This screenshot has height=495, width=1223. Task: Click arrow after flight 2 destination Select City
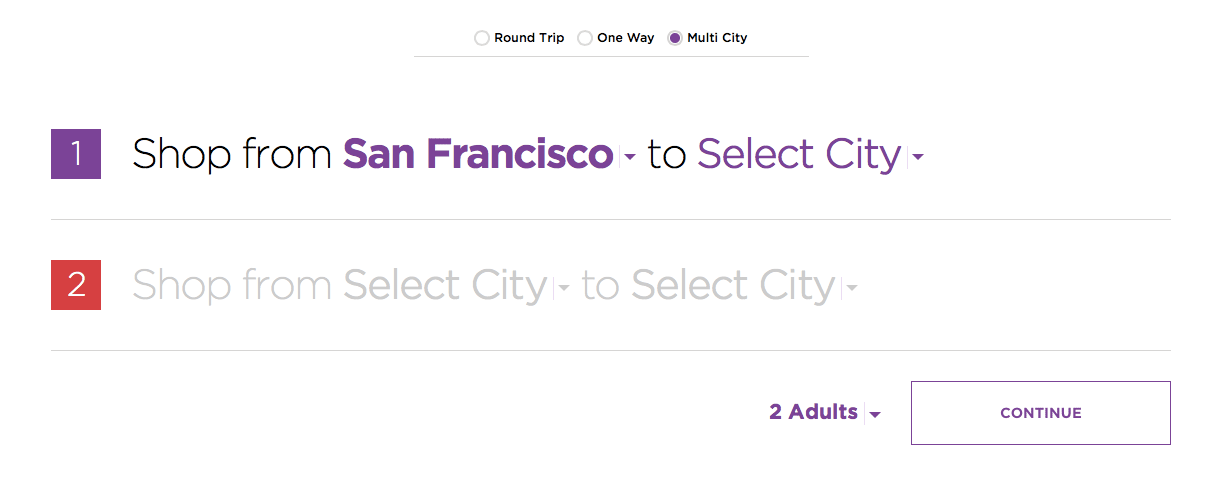[851, 289]
